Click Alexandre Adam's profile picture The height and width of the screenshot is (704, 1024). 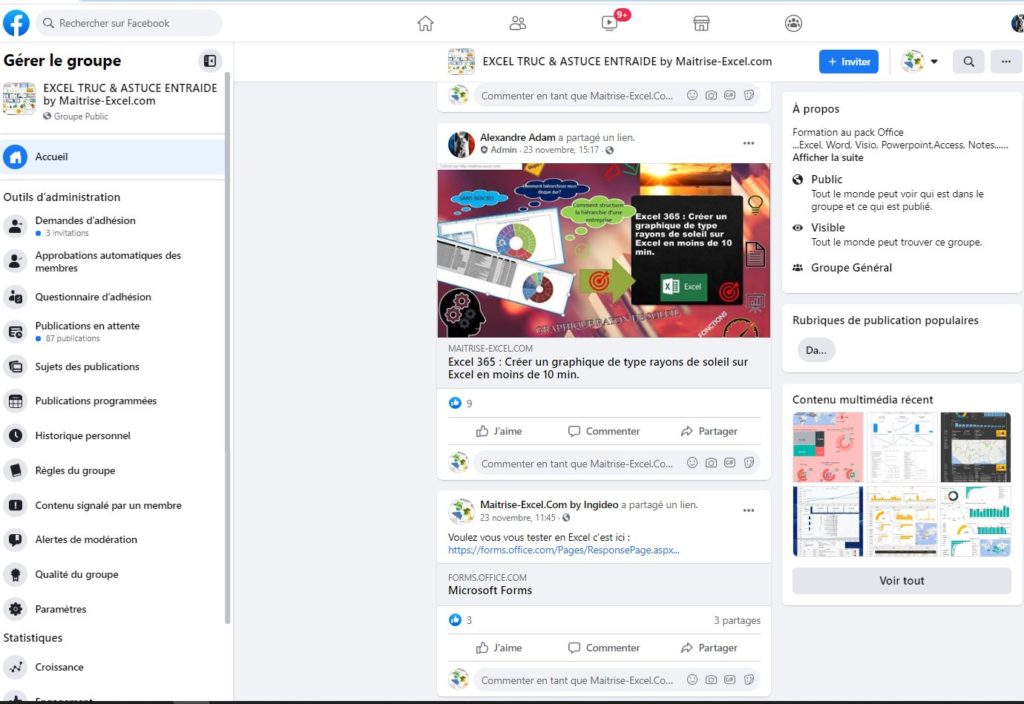point(461,144)
